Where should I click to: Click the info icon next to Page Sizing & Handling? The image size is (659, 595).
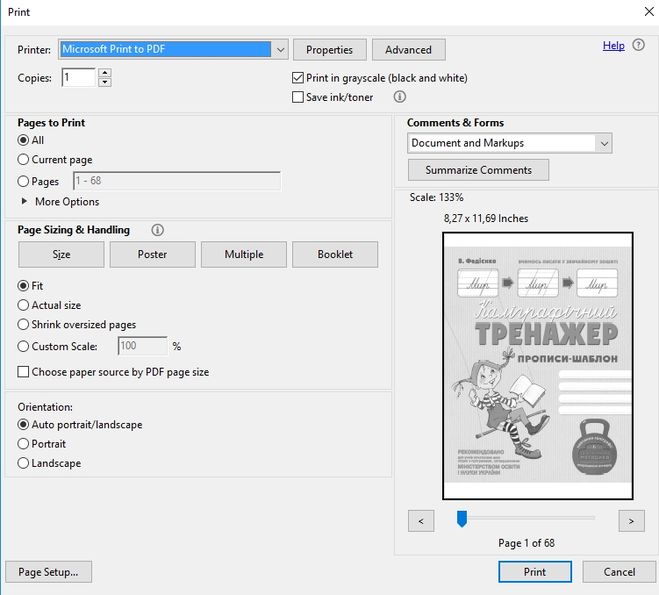(x=157, y=230)
